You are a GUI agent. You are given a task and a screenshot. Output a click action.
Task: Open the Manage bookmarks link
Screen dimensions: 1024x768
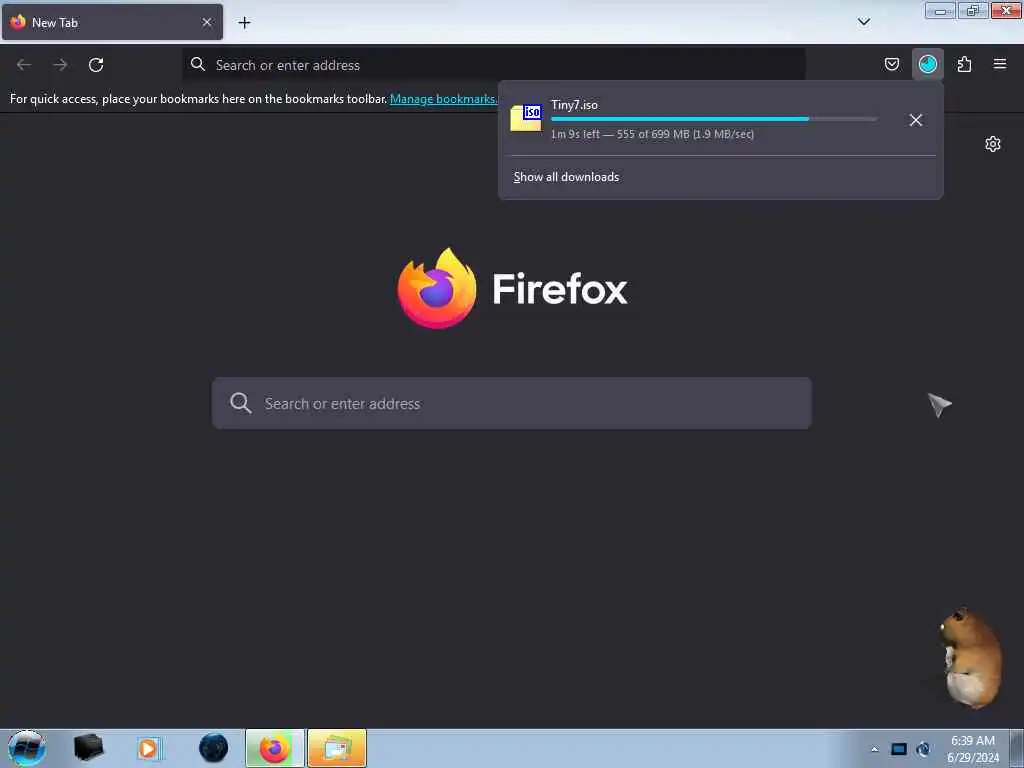pos(443,99)
